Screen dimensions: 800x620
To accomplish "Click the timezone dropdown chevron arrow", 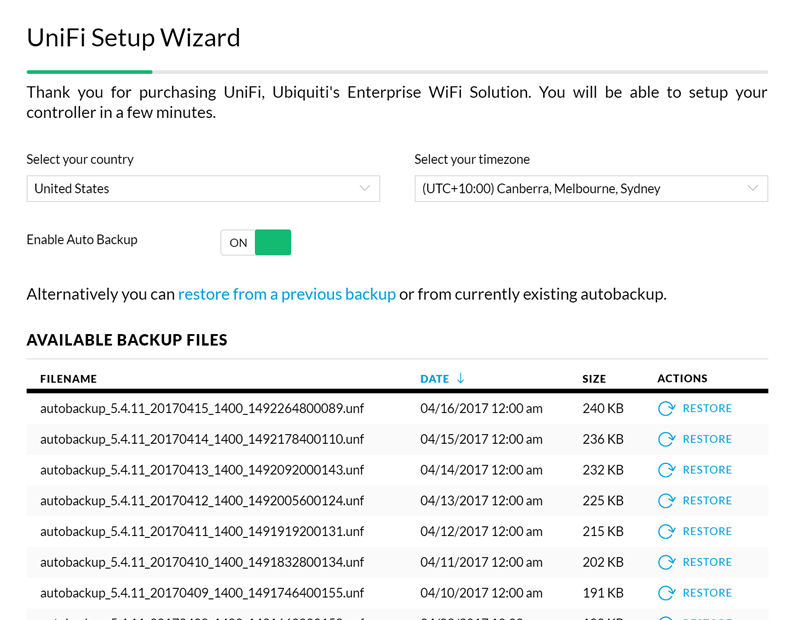I will 753,188.
